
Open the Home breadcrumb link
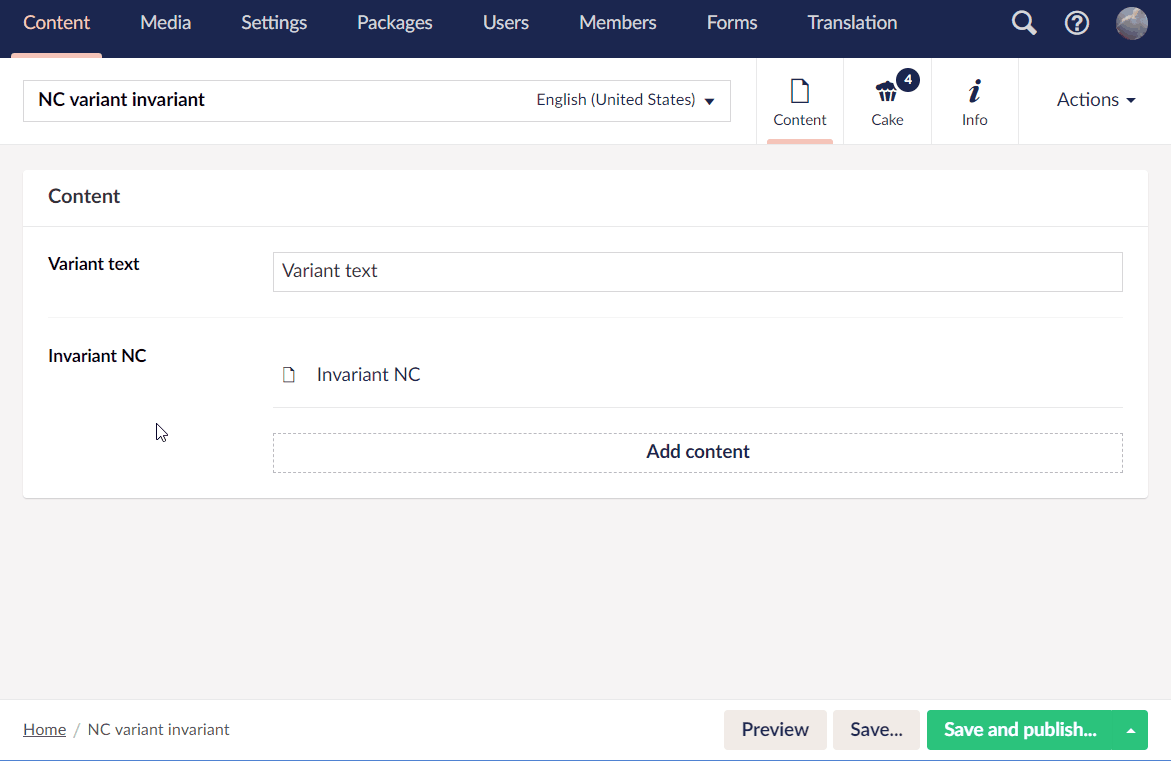44,730
